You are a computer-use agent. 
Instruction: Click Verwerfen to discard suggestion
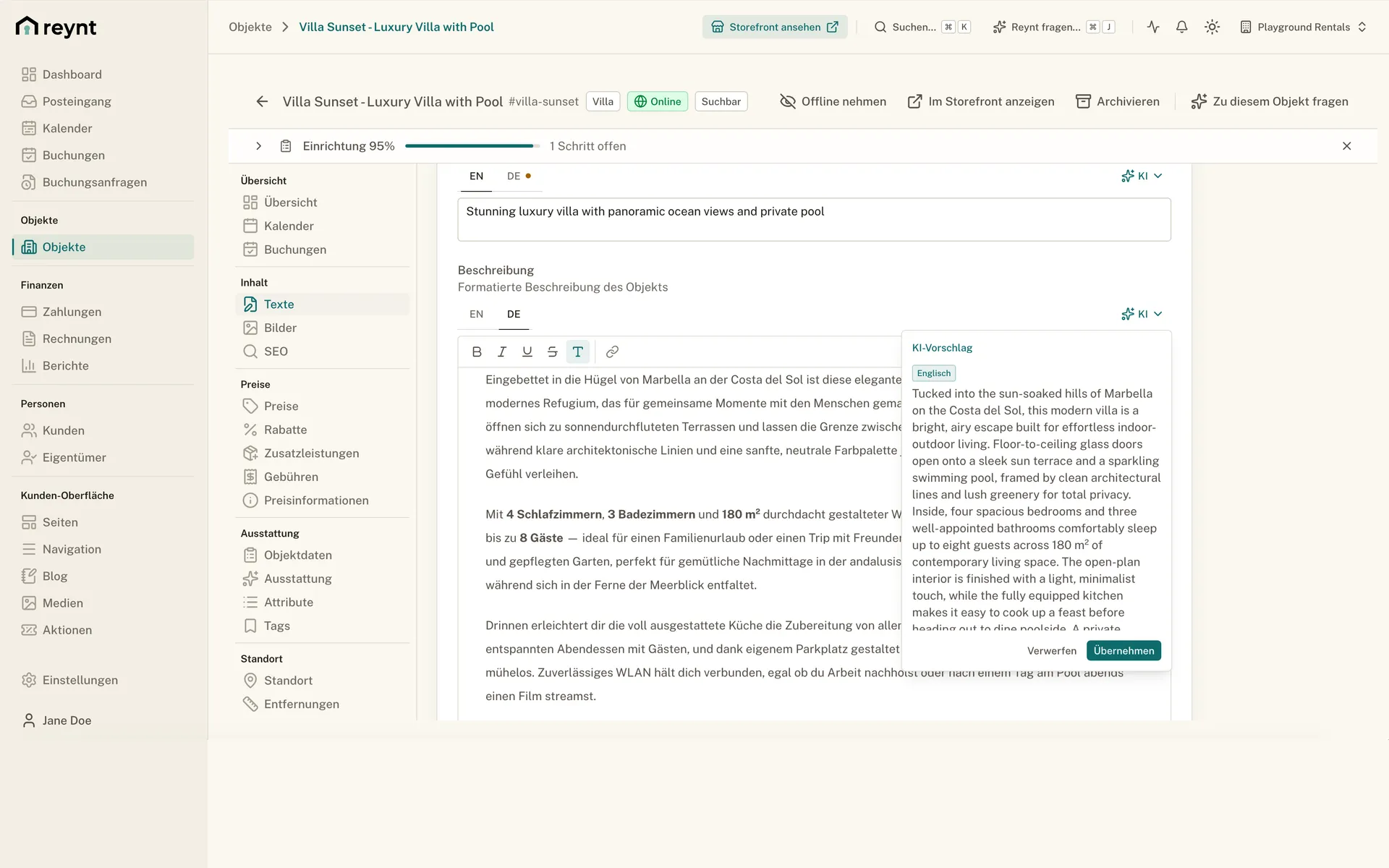point(1051,650)
